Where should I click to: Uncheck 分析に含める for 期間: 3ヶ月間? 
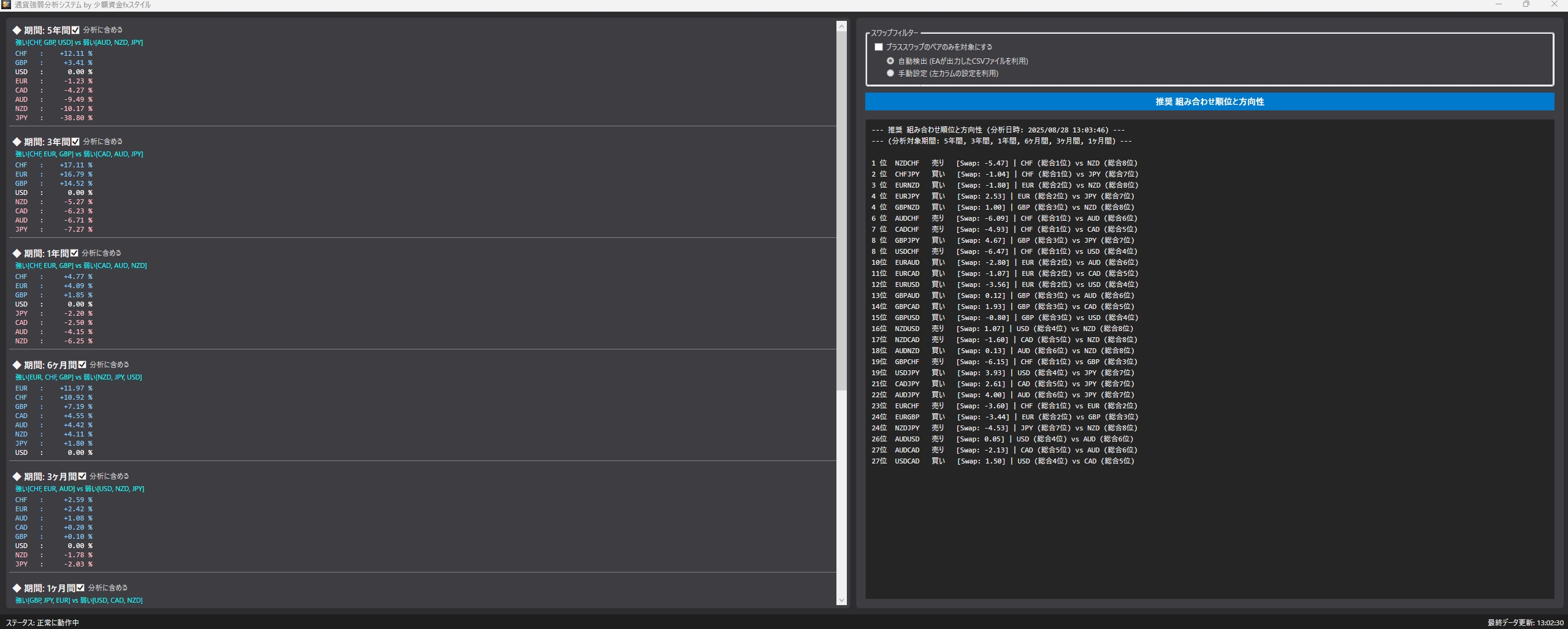coord(82,476)
